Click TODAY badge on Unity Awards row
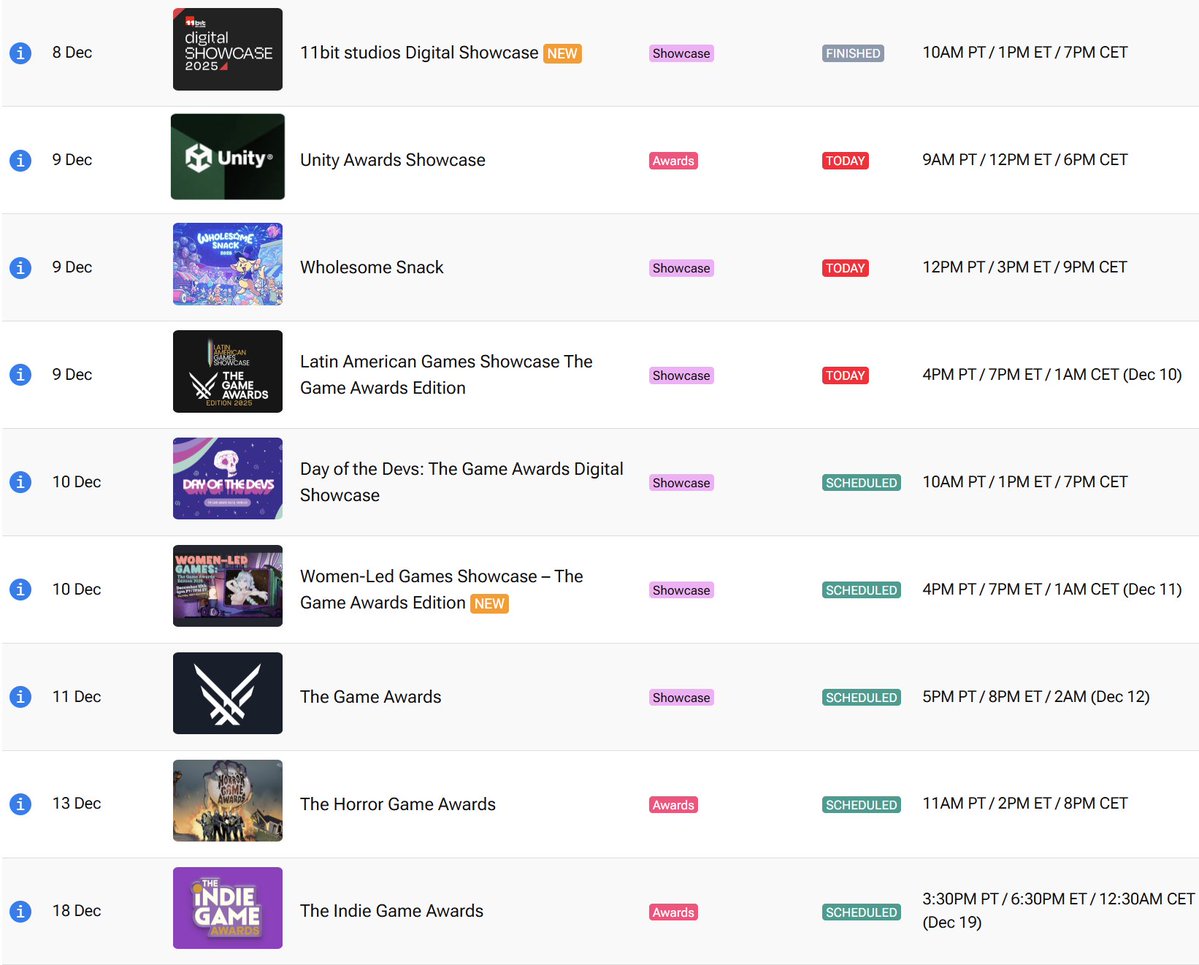The height and width of the screenshot is (965, 1199). (846, 161)
